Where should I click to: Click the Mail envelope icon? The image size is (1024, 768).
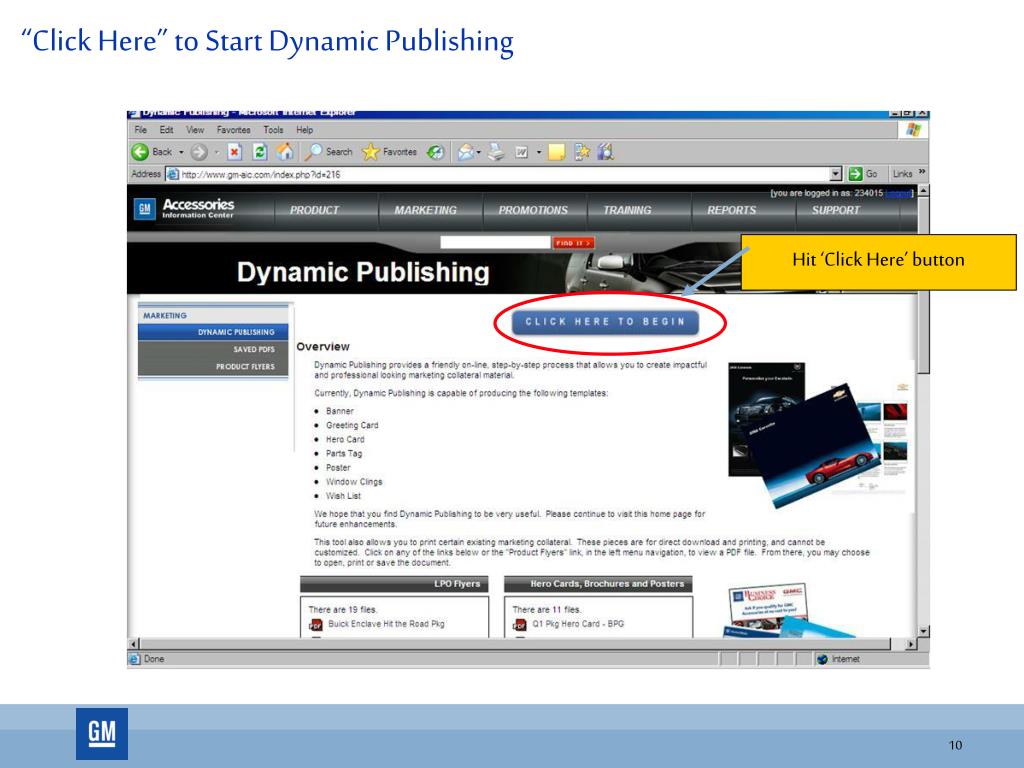tap(465, 152)
